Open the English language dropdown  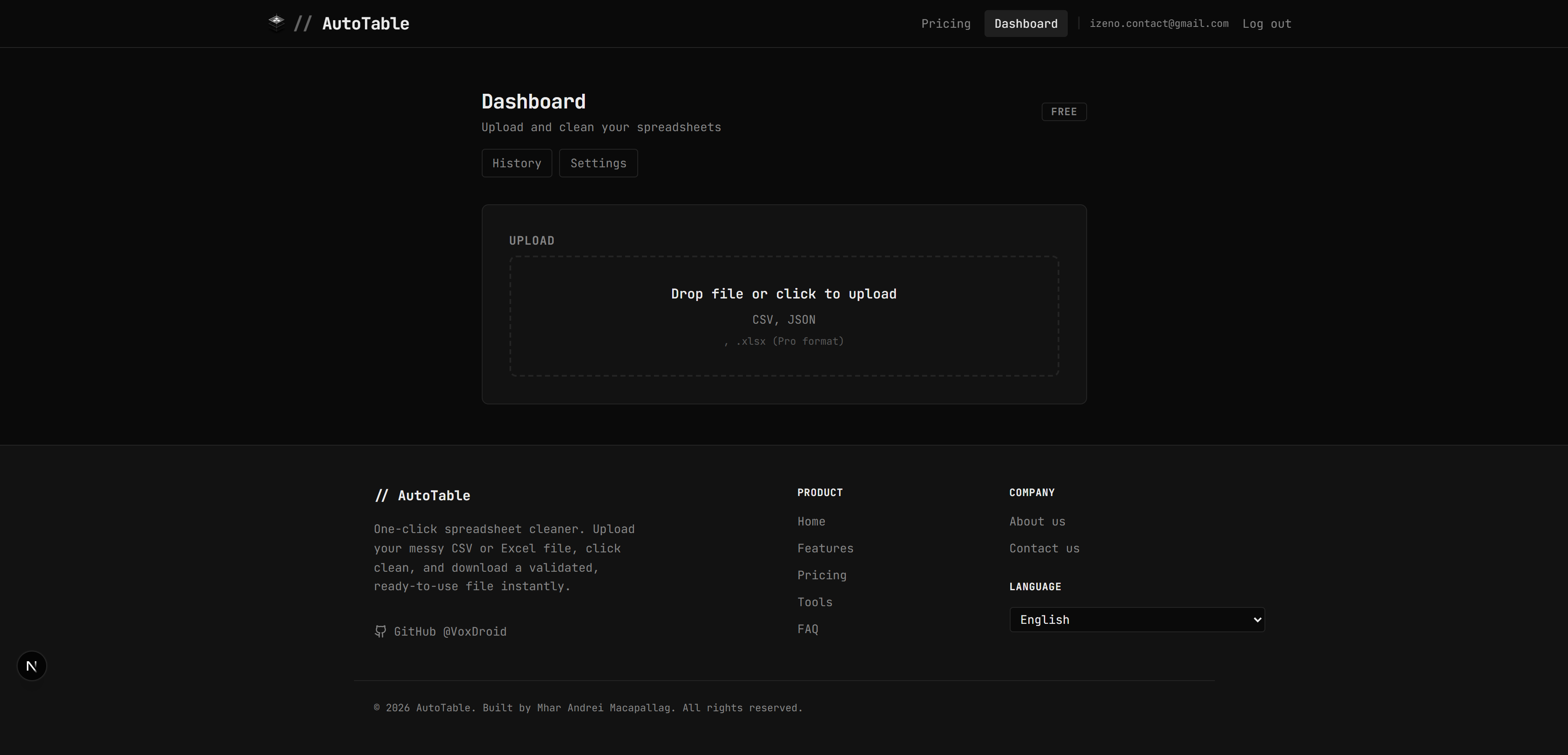pos(1136,619)
